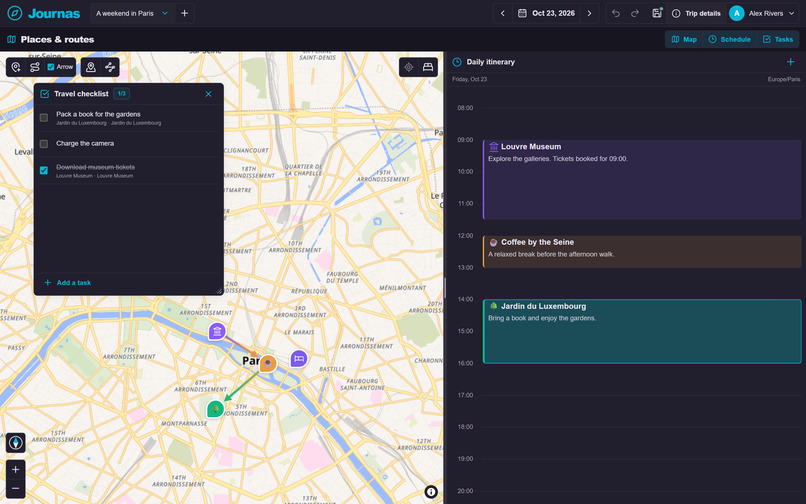
Task: Click the 1/3 progress badge
Action: click(121, 94)
